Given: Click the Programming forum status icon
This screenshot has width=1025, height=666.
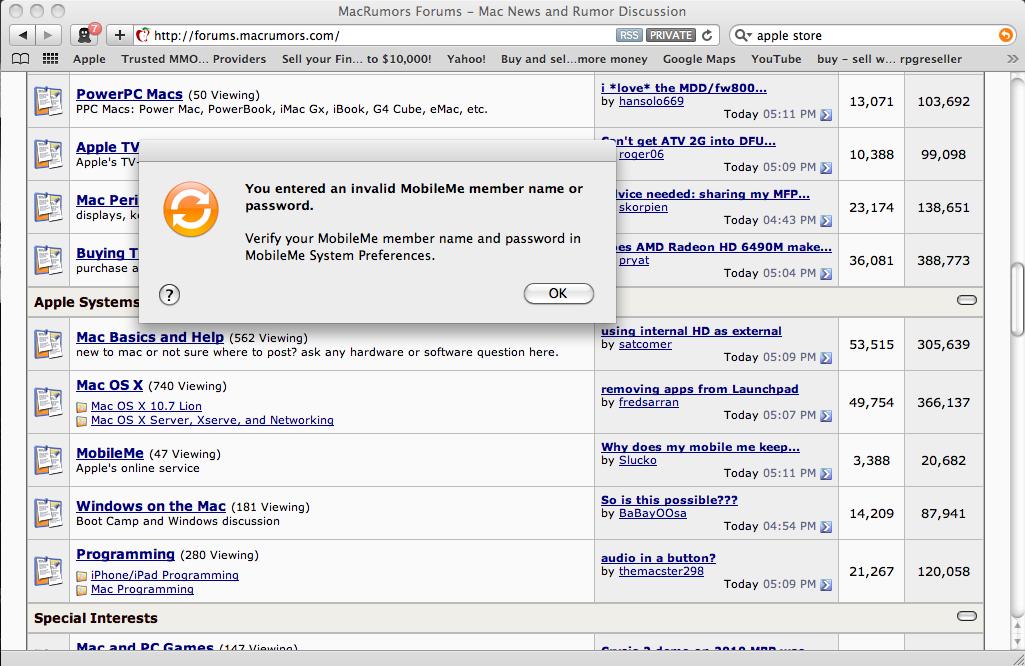Looking at the screenshot, I should click(x=48, y=571).
